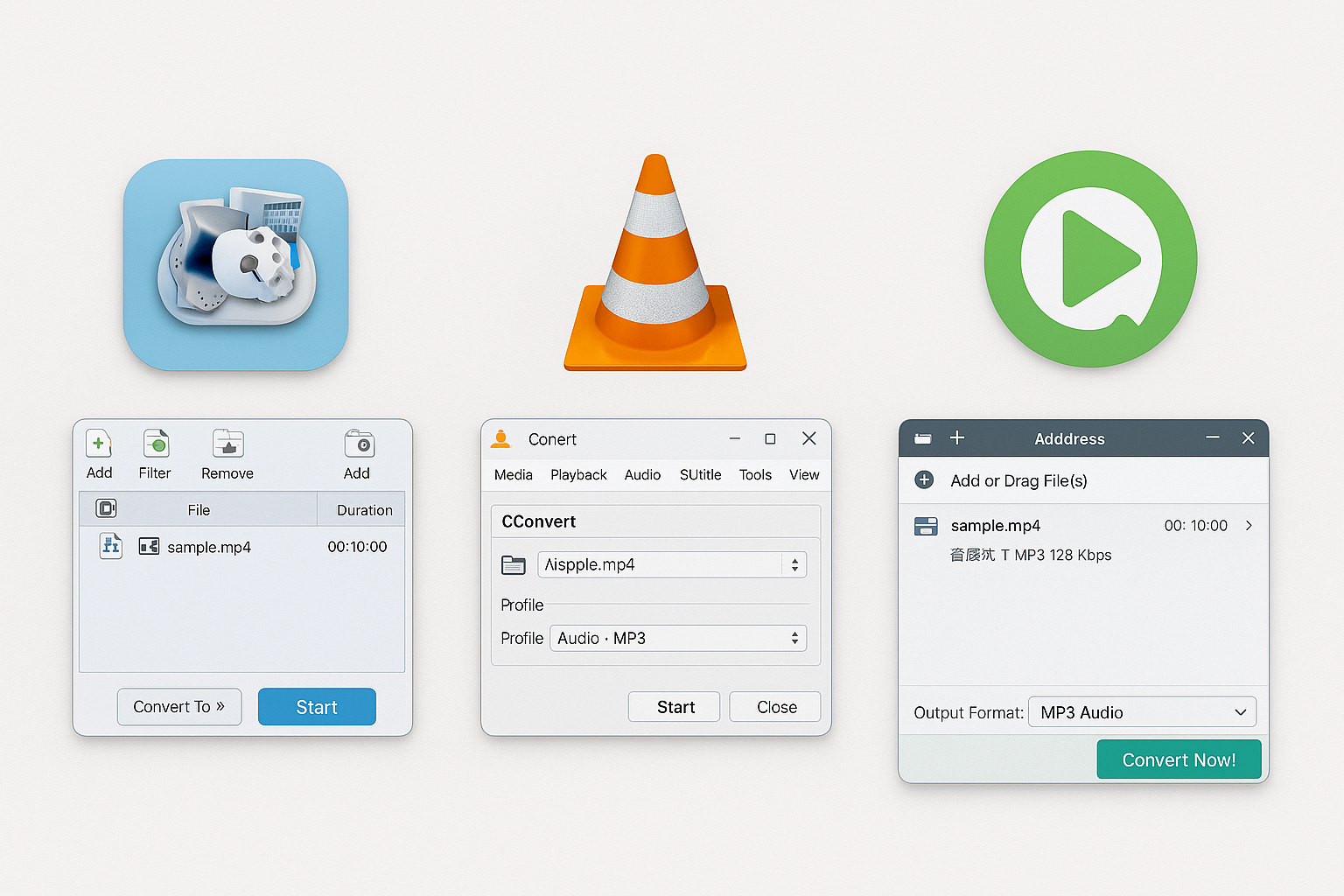
Task: Click the folder icon in Adddress title bar
Action: click(922, 438)
